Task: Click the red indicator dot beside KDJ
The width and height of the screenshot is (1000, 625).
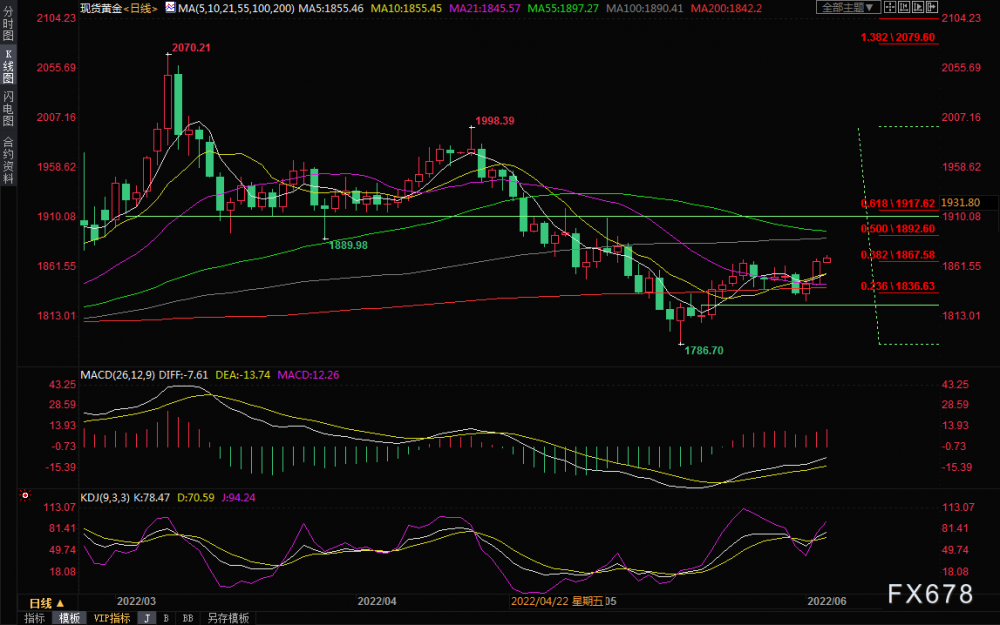Action: coord(26,494)
